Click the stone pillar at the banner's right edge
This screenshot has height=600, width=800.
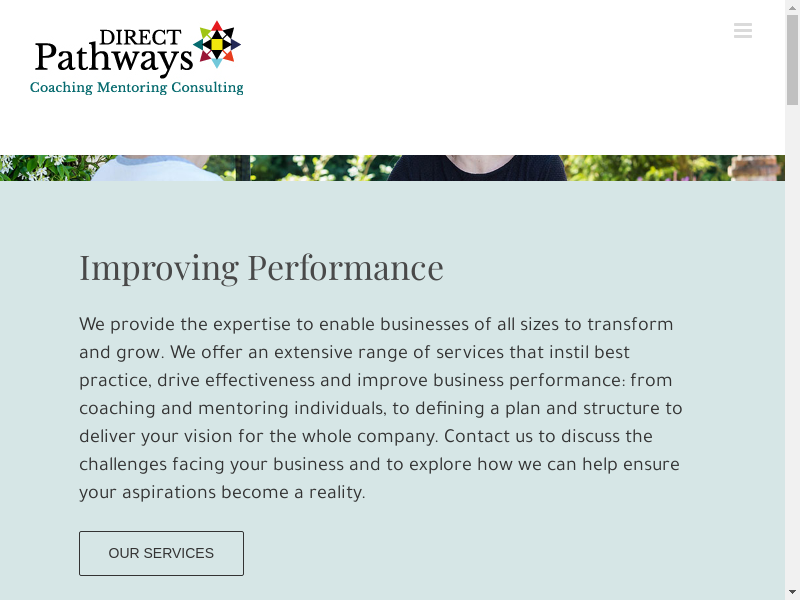(755, 168)
